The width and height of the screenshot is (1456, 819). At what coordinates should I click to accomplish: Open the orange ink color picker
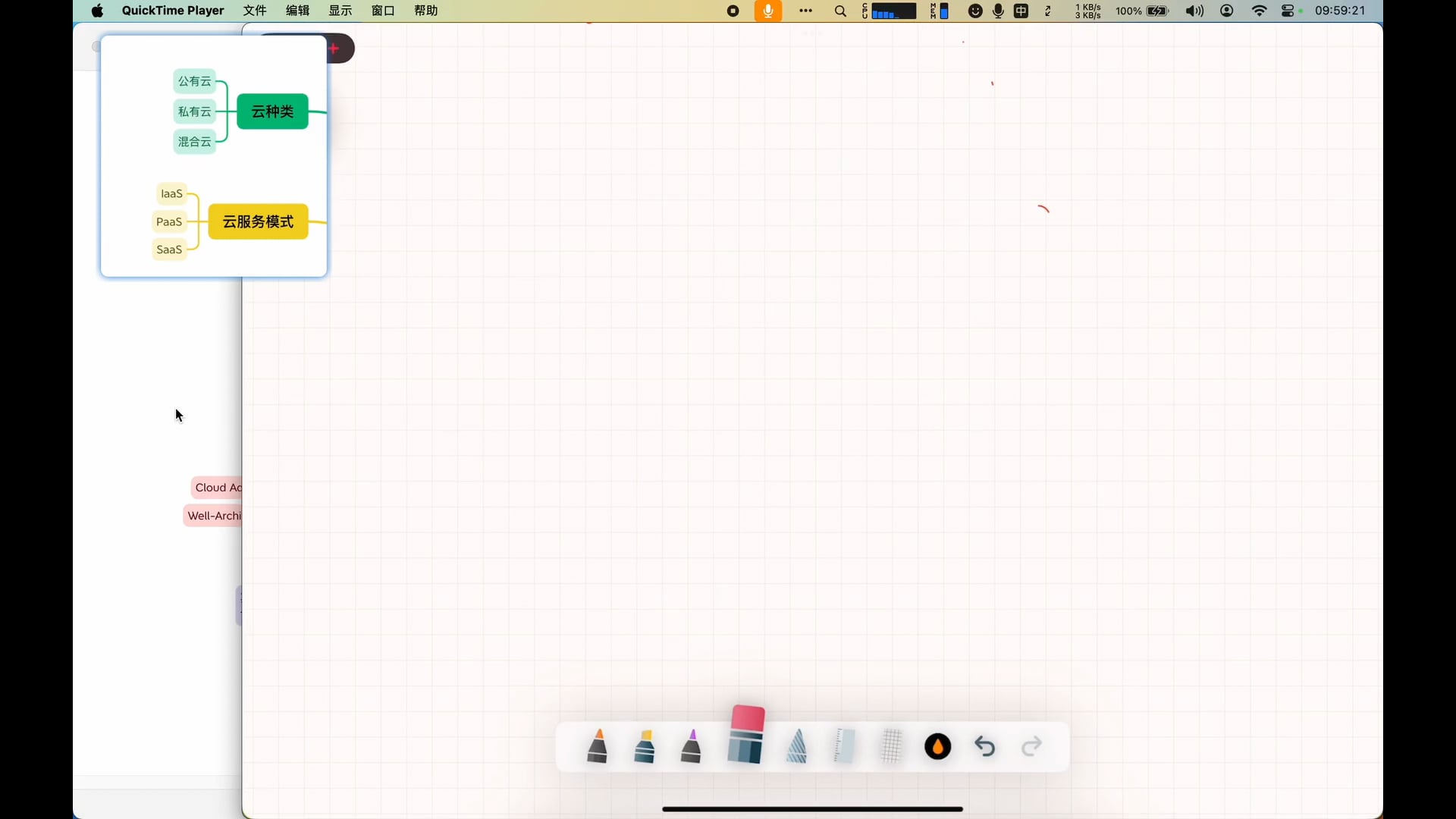pyautogui.click(x=938, y=747)
